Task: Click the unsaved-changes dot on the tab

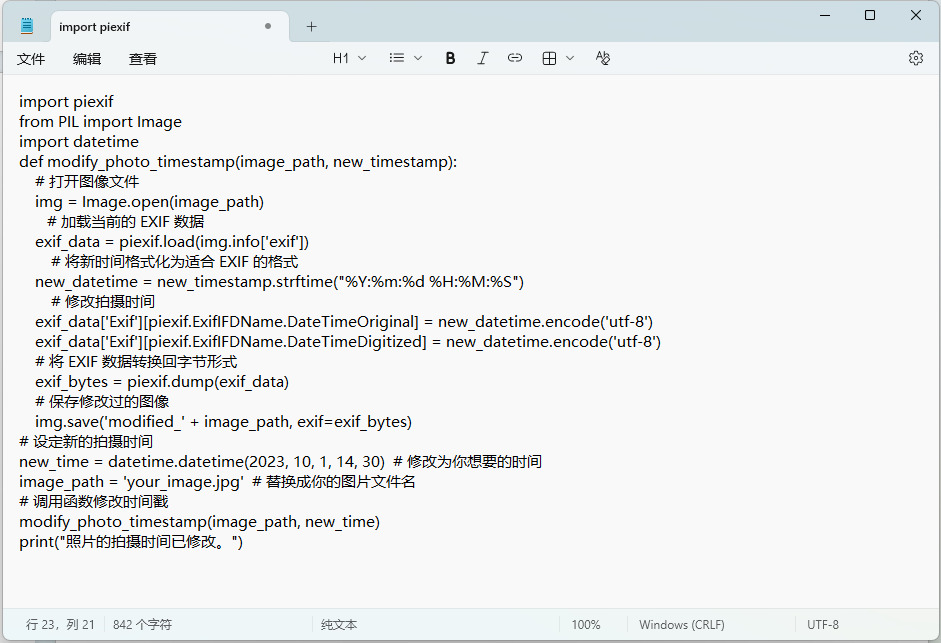Action: point(268,26)
